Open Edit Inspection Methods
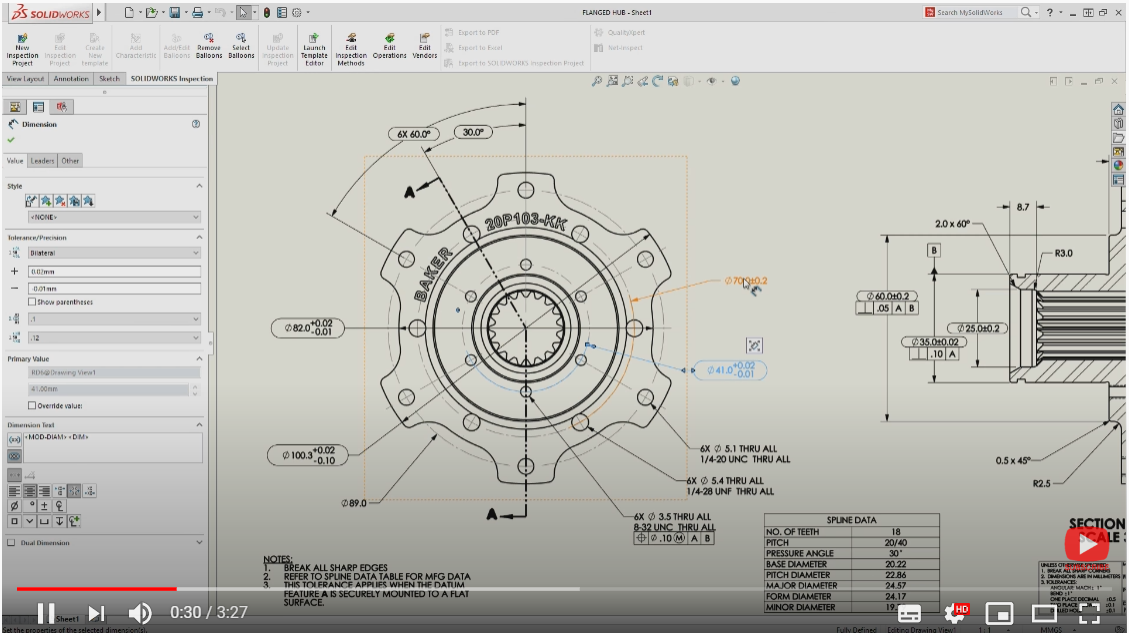The width and height of the screenshot is (1129, 633). click(351, 50)
